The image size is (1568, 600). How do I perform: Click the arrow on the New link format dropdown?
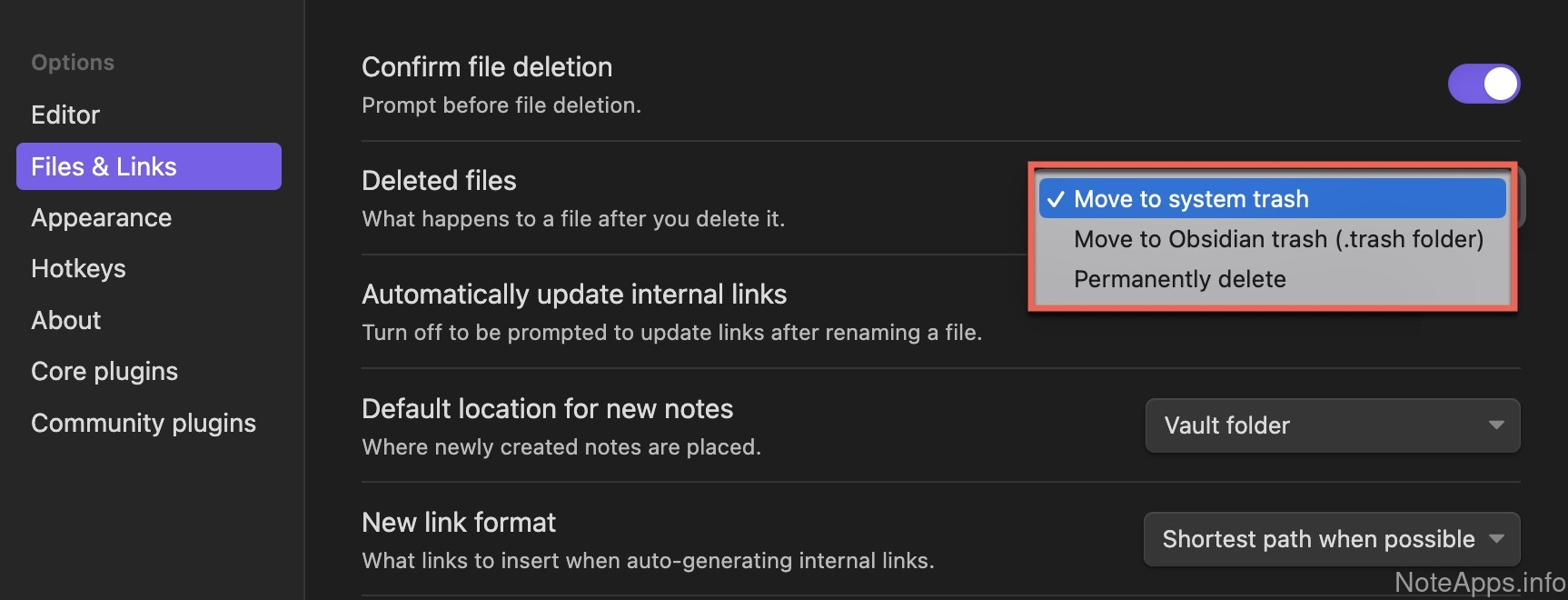click(1496, 539)
